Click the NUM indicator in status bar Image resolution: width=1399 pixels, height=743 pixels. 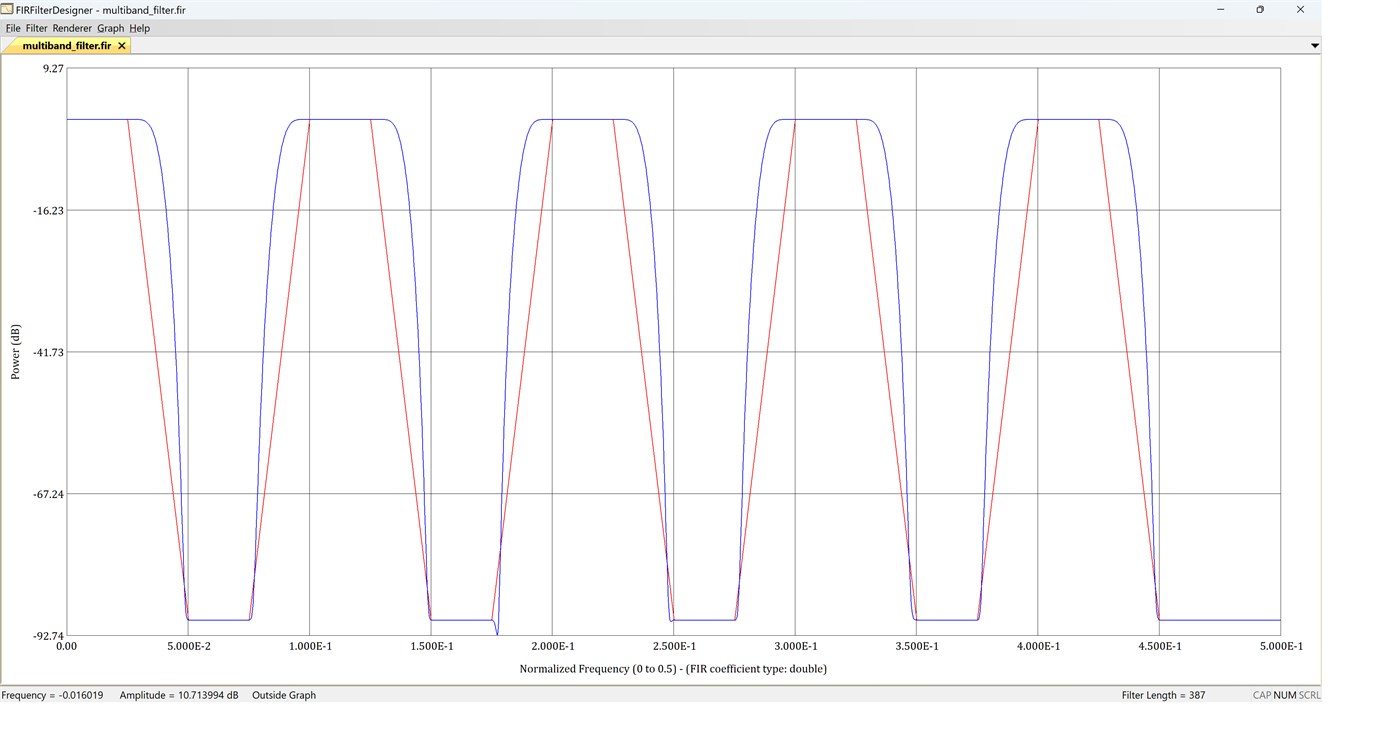[1285, 695]
